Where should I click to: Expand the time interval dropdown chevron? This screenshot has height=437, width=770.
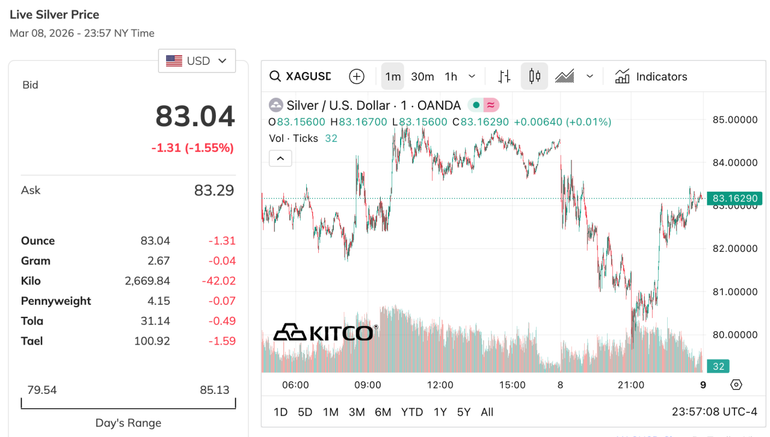pos(472,76)
